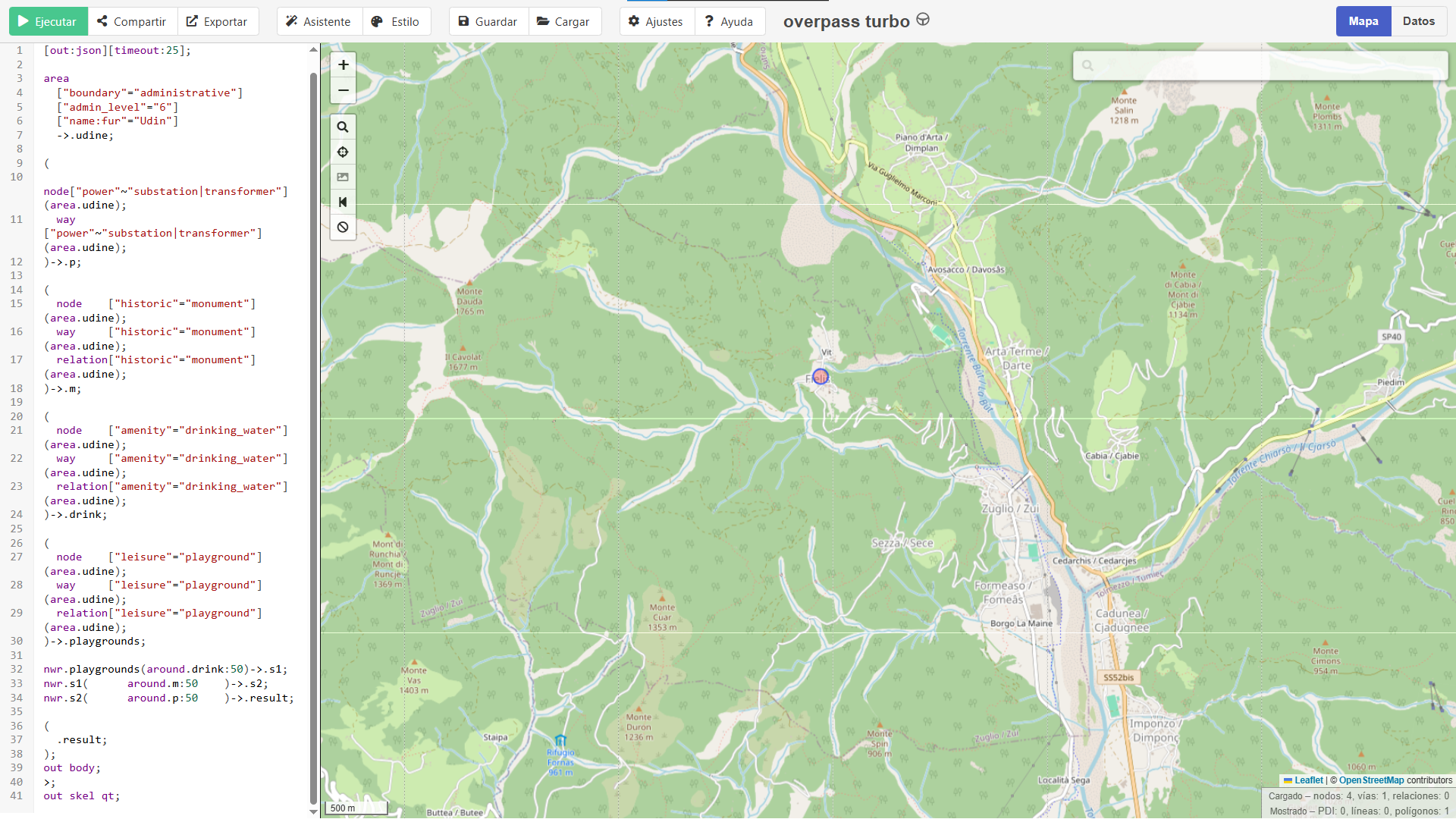Image resolution: width=1456 pixels, height=819 pixels.
Task: Click the icon beside the overpass turbo title
Action: point(923,20)
